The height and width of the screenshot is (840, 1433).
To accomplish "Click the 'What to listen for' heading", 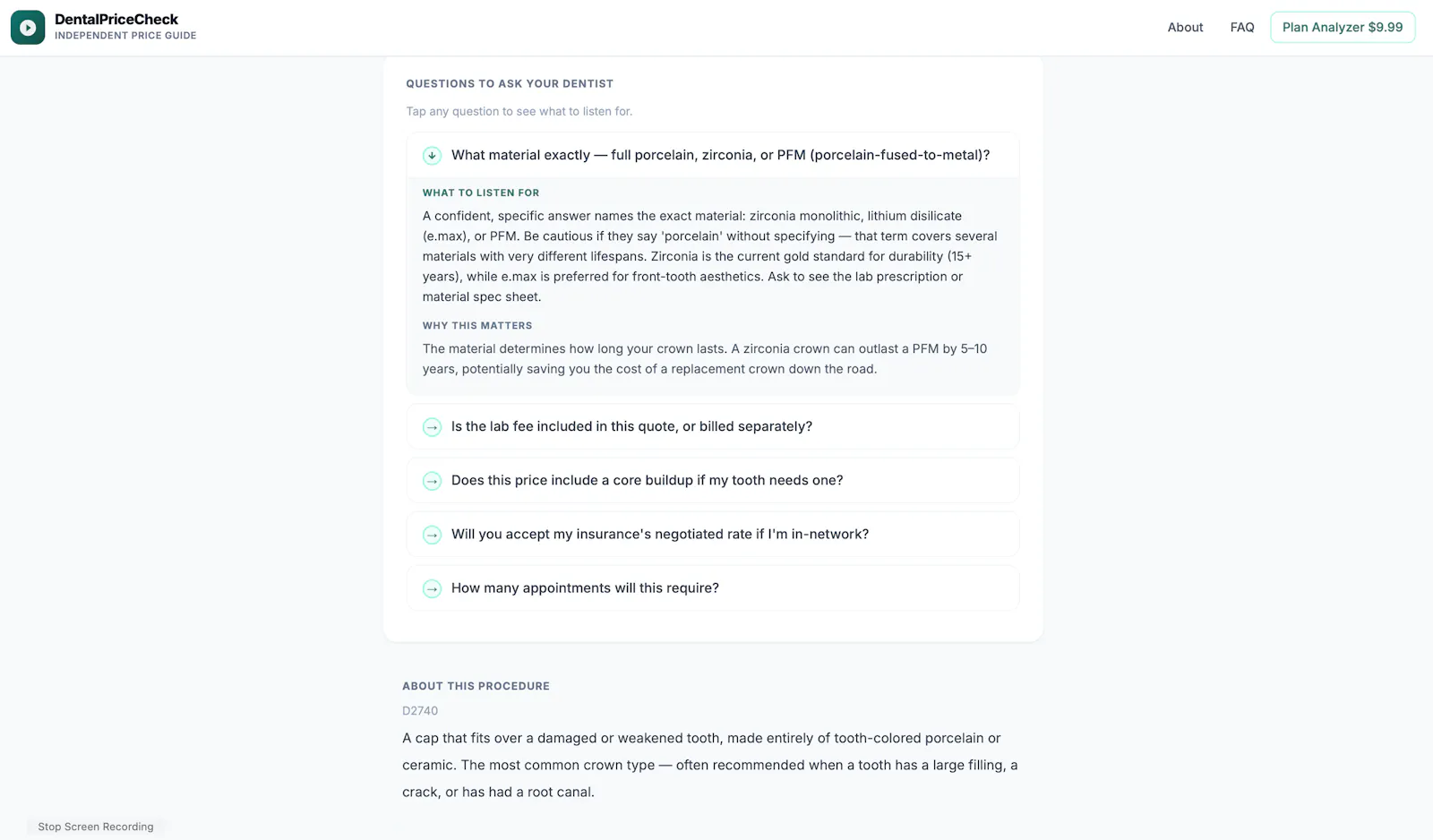I will pos(481,193).
